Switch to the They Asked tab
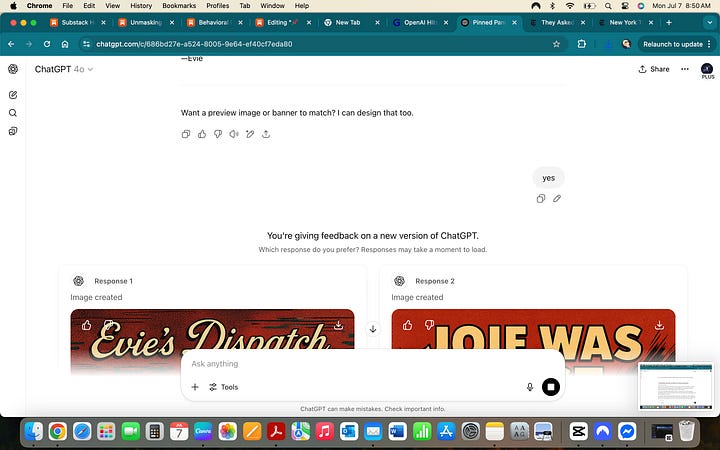Image resolution: width=720 pixels, height=450 pixels. [557, 22]
